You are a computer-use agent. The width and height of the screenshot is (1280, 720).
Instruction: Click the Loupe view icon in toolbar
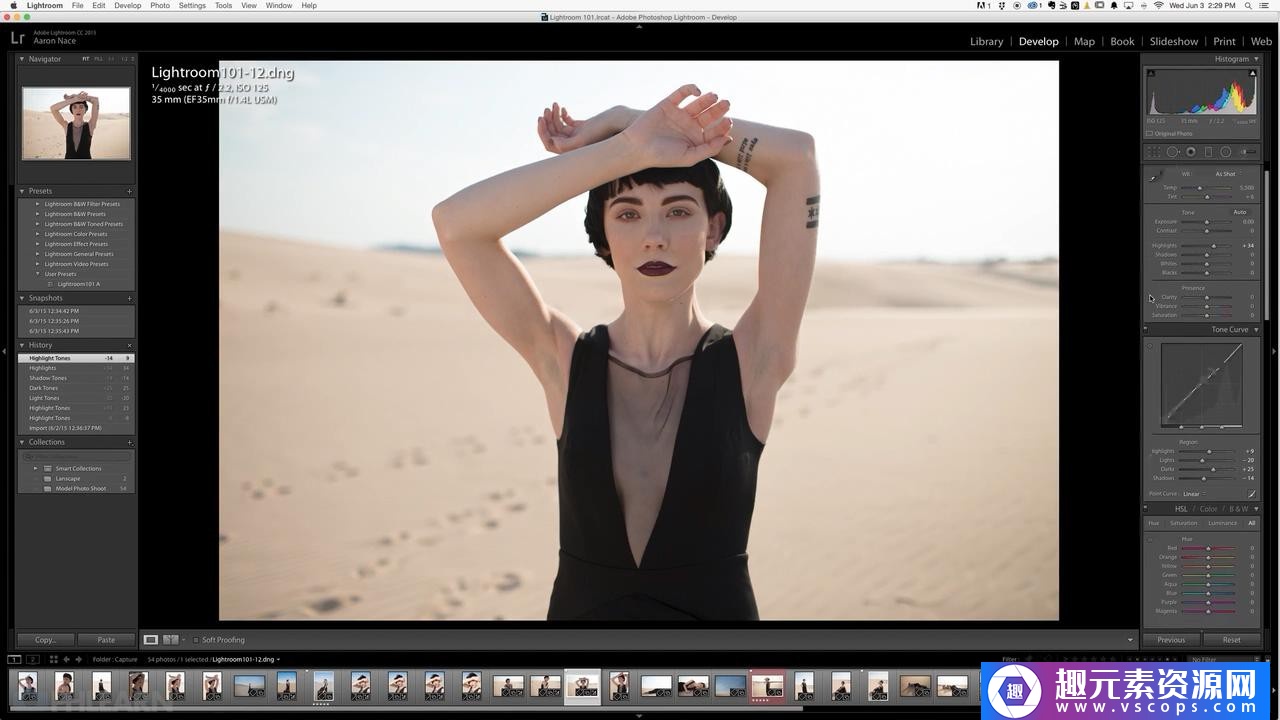[150, 640]
